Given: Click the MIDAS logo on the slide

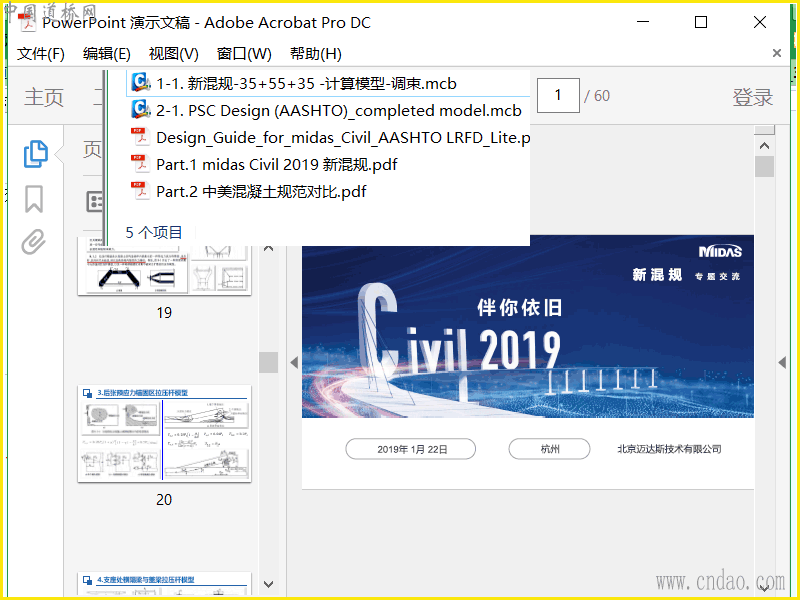Looking at the screenshot, I should point(720,251).
